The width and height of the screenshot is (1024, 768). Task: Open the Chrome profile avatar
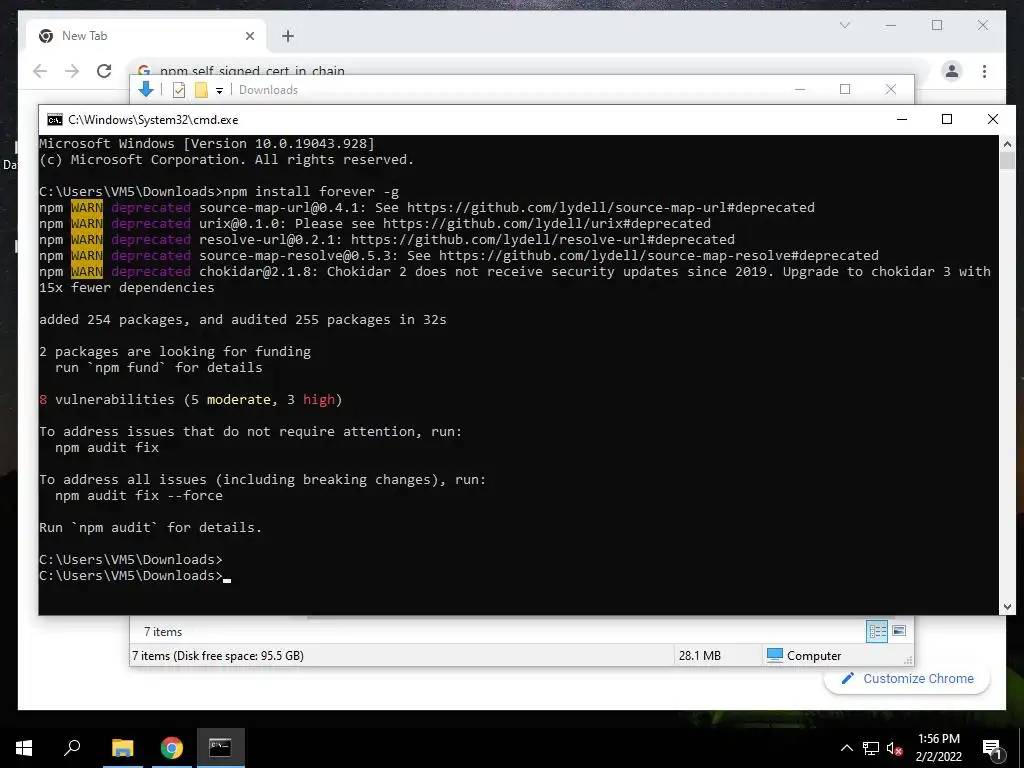(952, 71)
